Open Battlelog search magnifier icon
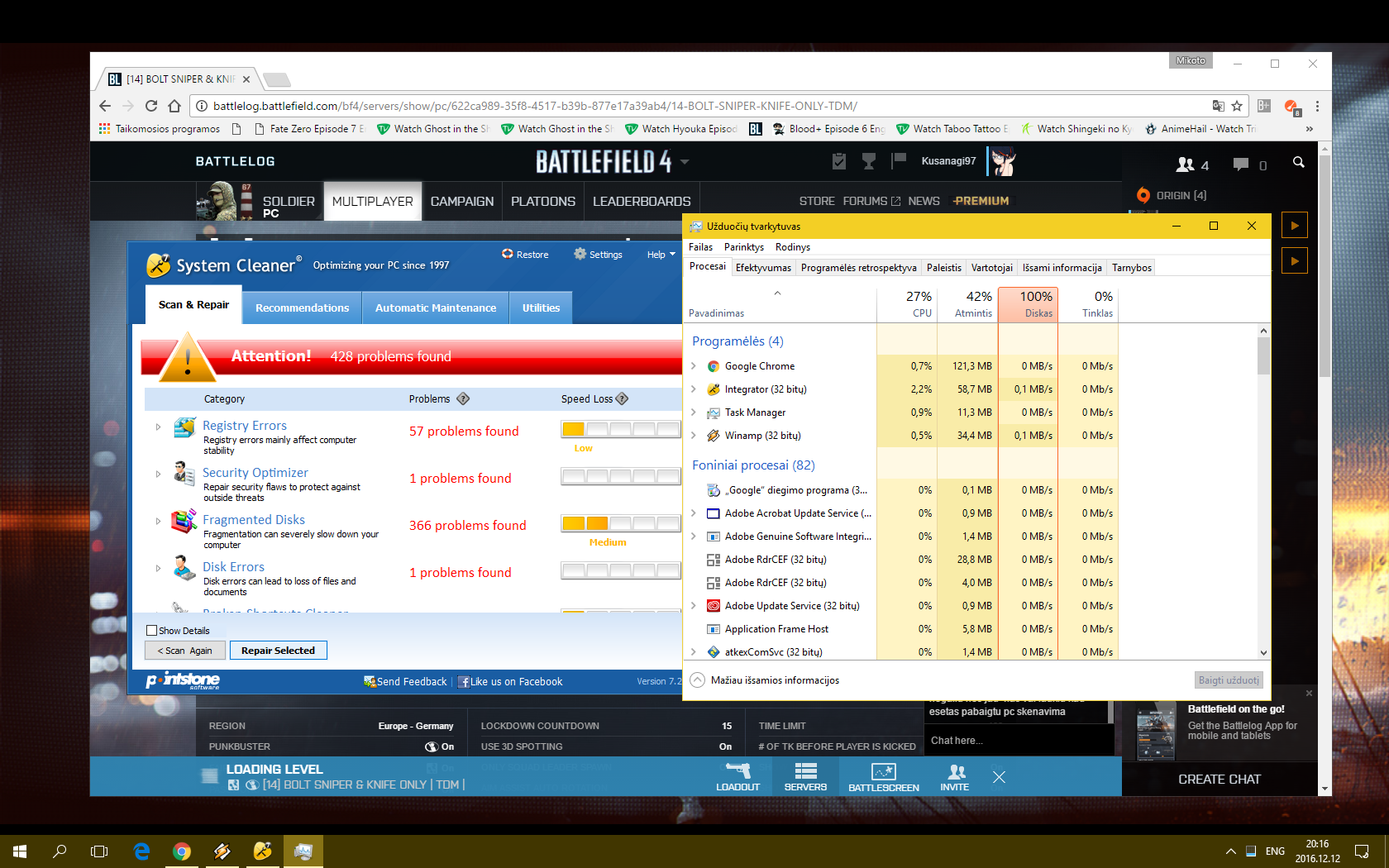Image resolution: width=1389 pixels, height=868 pixels. (x=1298, y=163)
